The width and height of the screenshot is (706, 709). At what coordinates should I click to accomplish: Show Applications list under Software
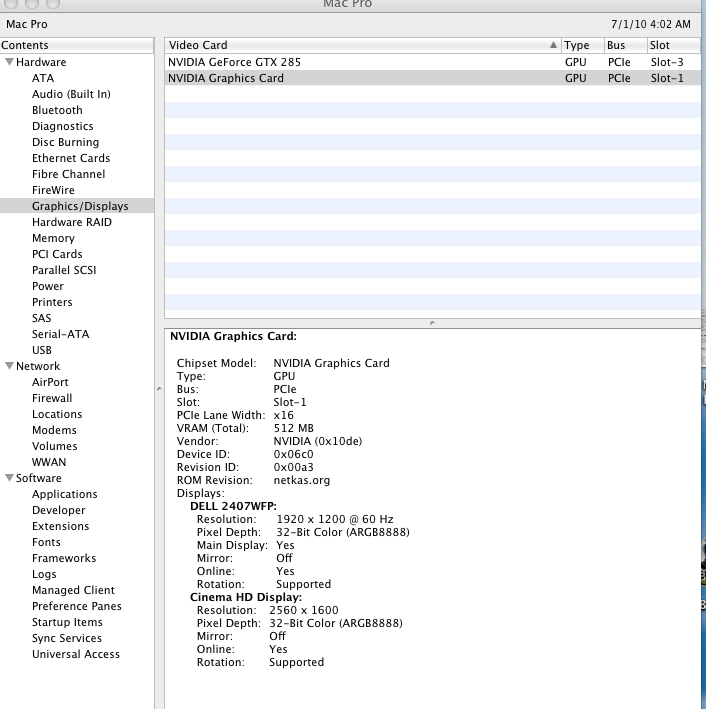[65, 494]
